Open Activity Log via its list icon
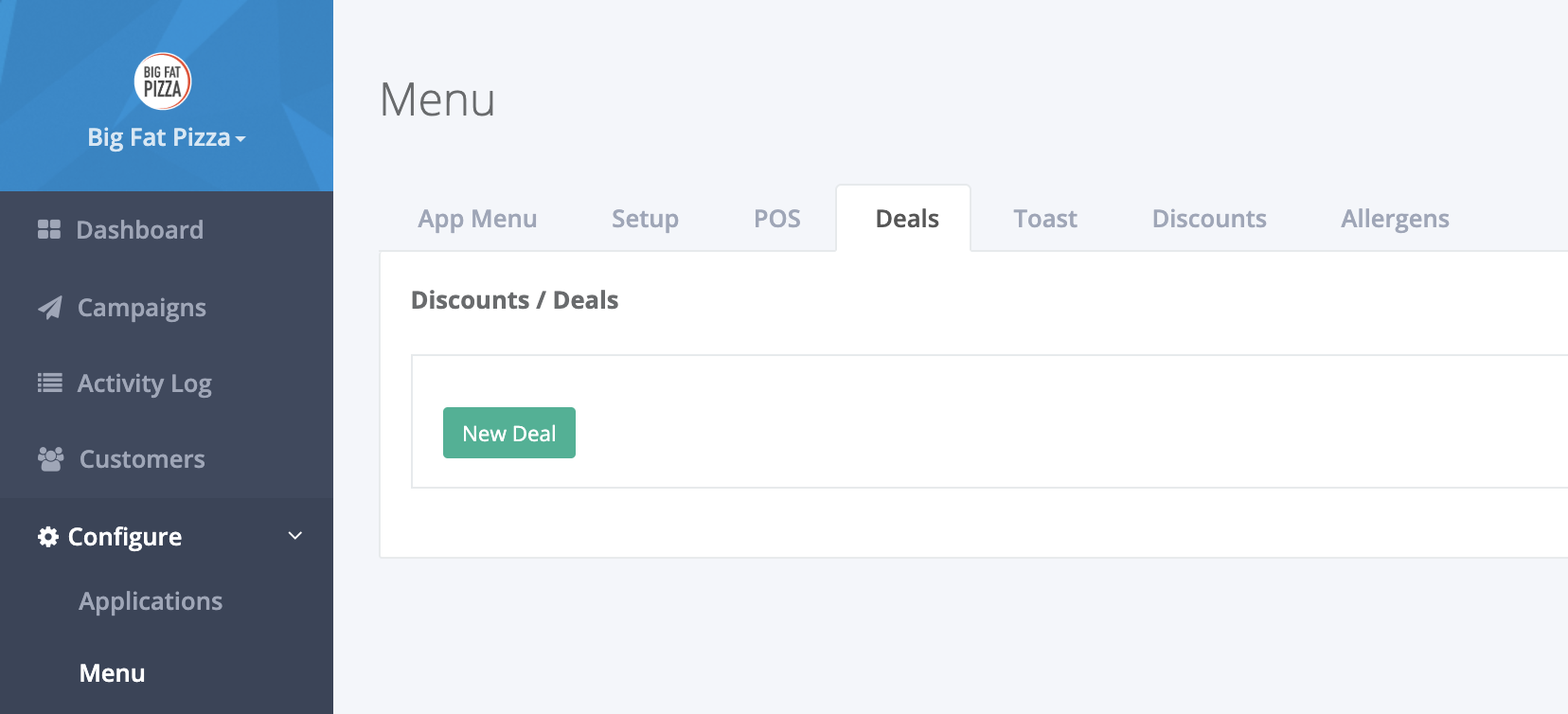The width and height of the screenshot is (1568, 714). point(50,383)
